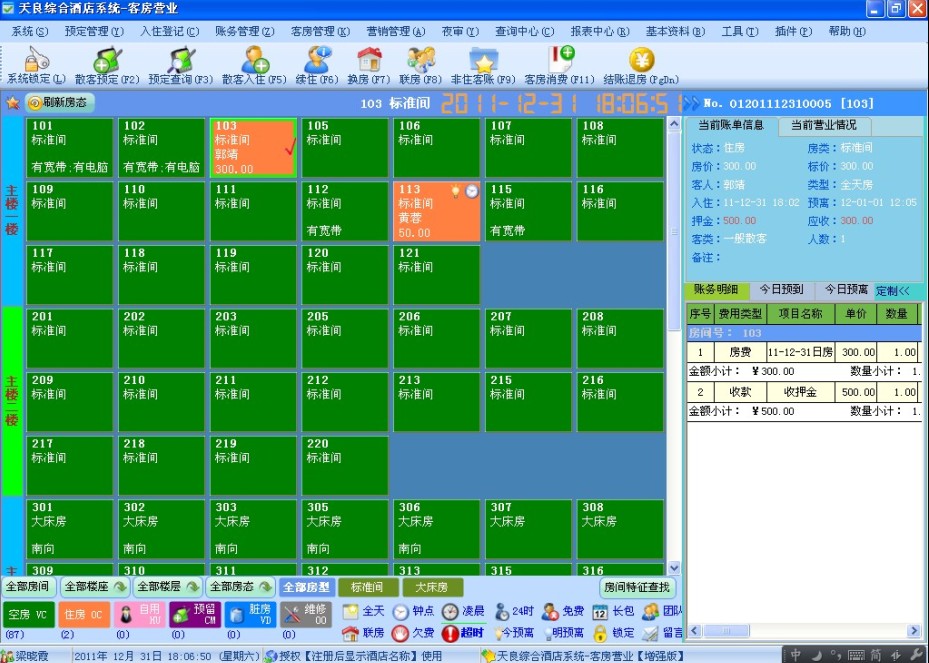Select the occupied room 103 tile
Viewport: 929px width, 663px height.
(253, 148)
